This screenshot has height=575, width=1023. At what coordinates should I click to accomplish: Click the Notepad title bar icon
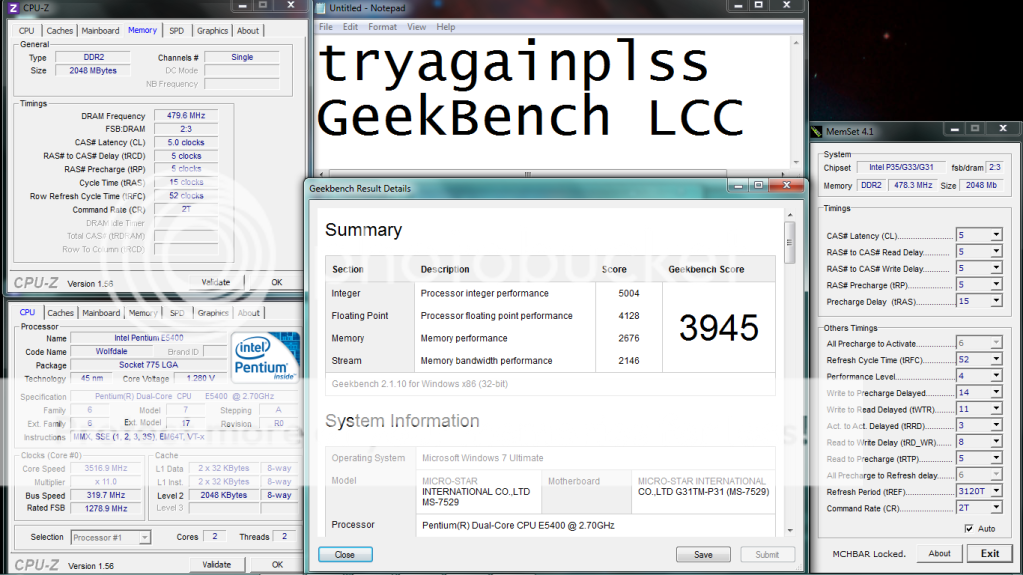320,8
